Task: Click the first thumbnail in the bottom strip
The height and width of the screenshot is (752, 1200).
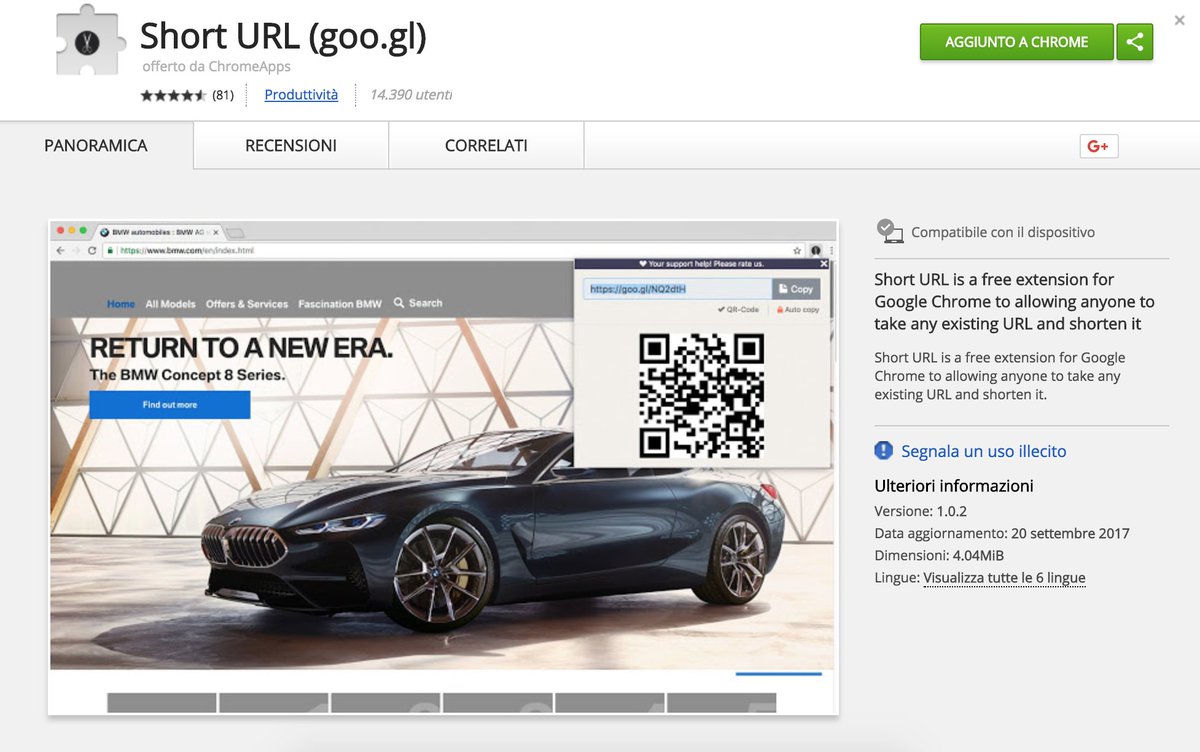Action: click(x=161, y=703)
